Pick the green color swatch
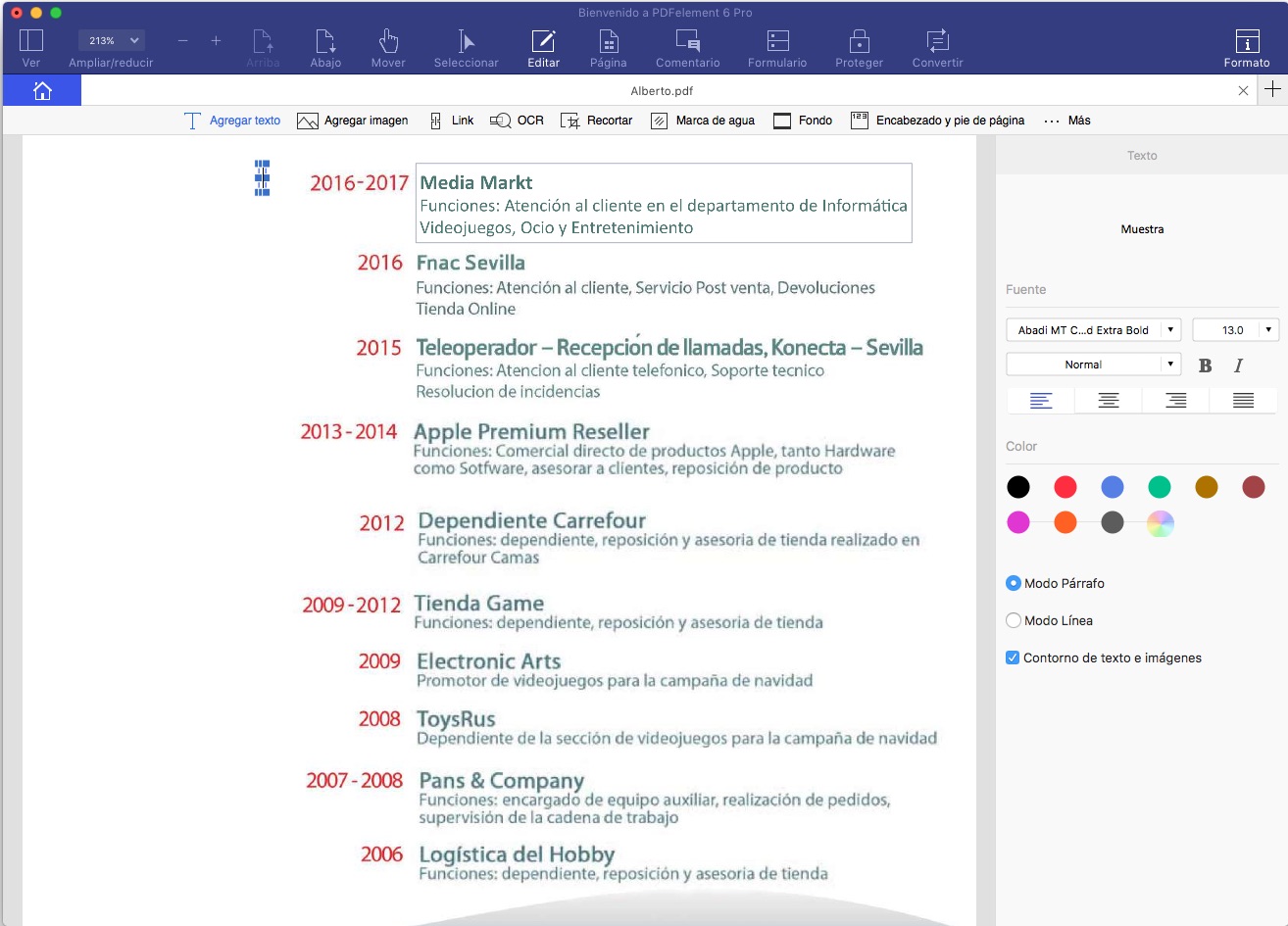Viewport: 1288px width, 926px height. pyautogui.click(x=1160, y=487)
